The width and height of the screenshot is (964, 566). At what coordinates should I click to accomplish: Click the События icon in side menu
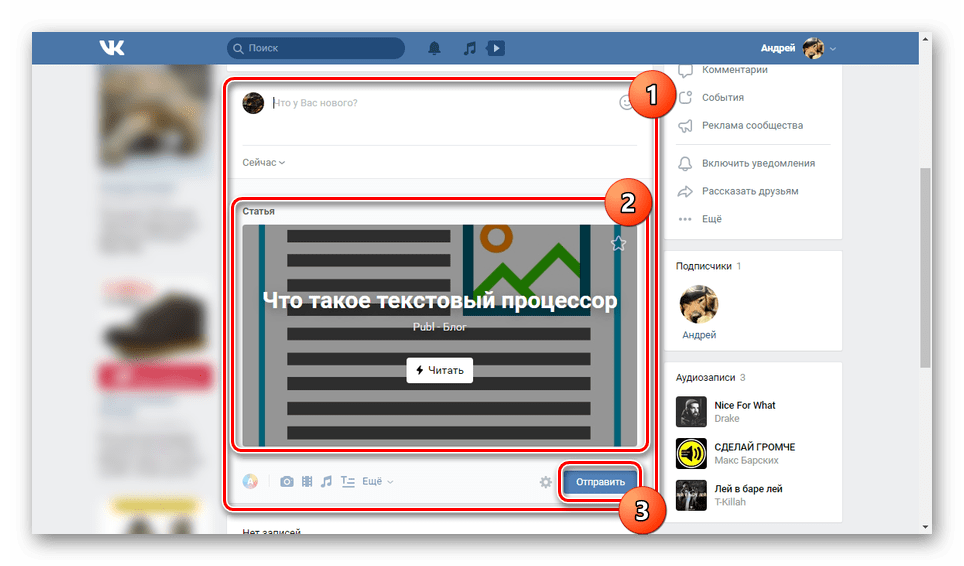pos(685,97)
